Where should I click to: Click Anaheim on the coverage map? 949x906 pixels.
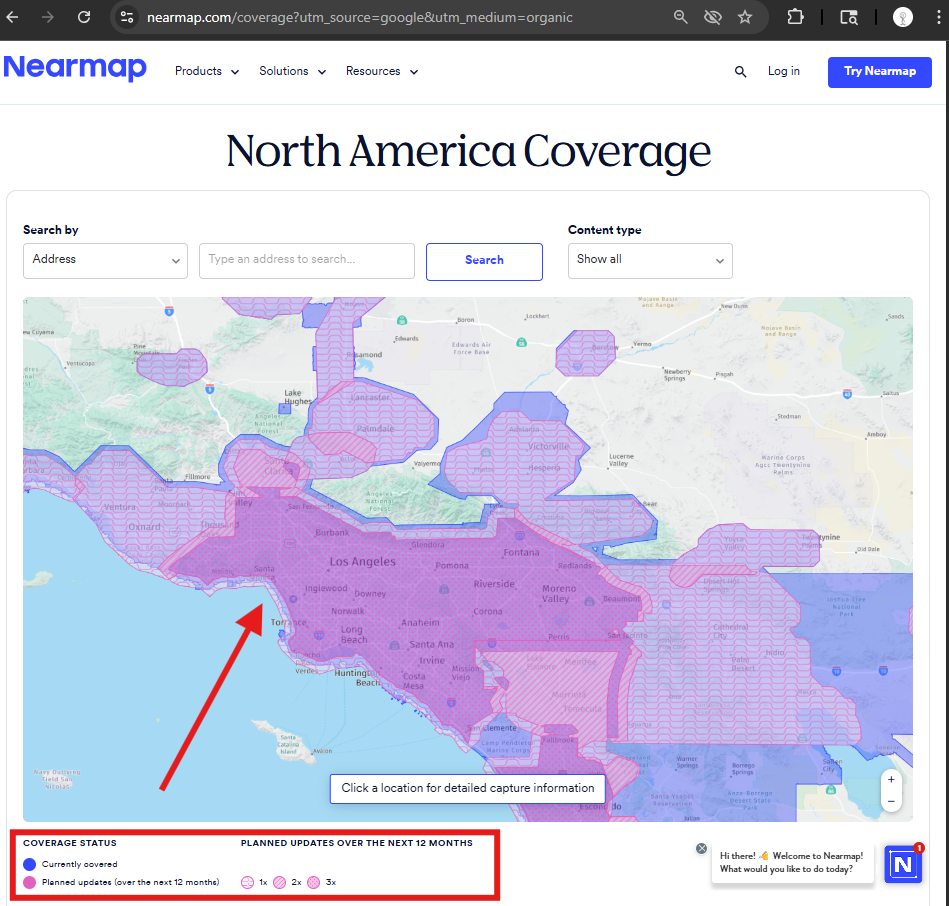point(420,622)
